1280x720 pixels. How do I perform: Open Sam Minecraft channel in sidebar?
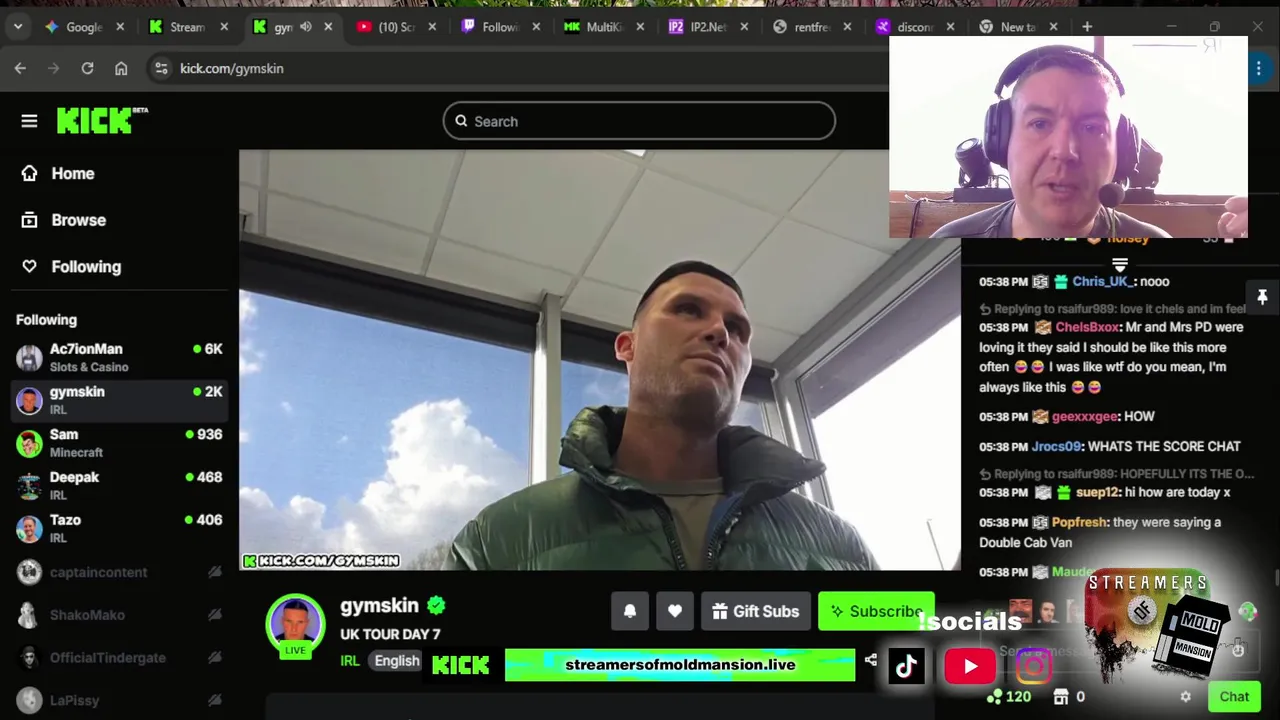[x=119, y=443]
